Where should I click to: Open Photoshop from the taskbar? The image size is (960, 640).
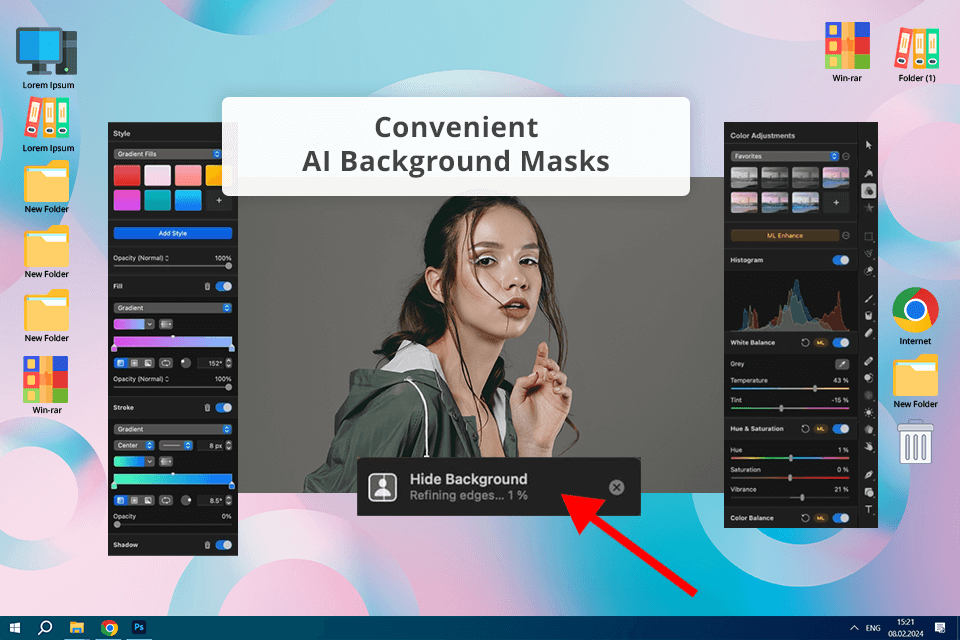click(x=139, y=628)
